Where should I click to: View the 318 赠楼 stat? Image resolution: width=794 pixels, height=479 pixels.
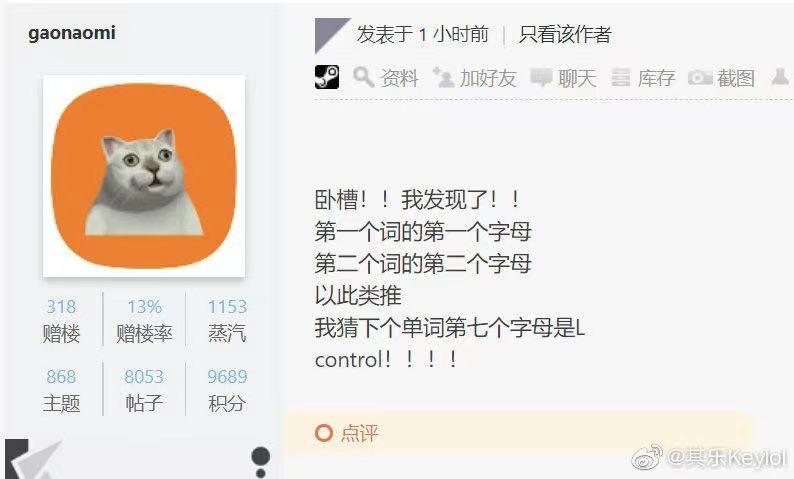[61, 320]
